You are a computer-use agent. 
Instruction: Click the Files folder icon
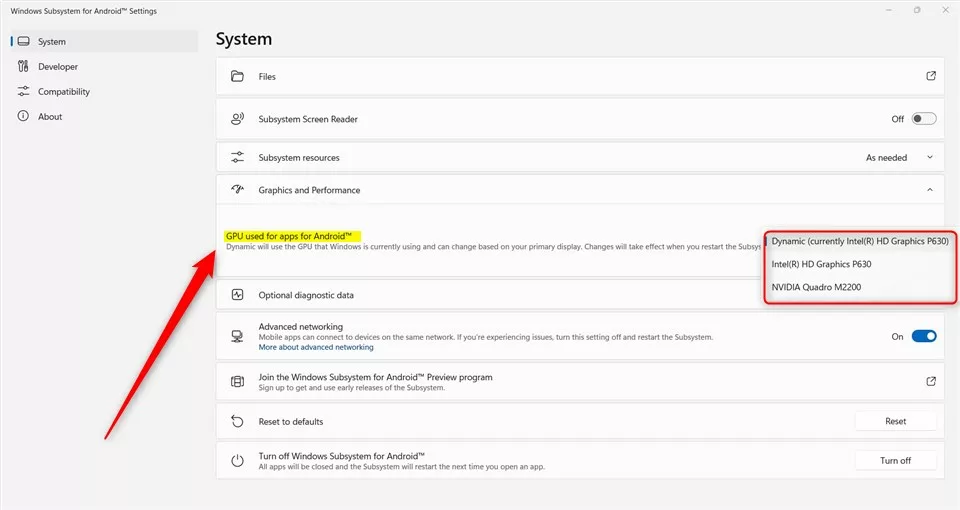click(x=238, y=77)
